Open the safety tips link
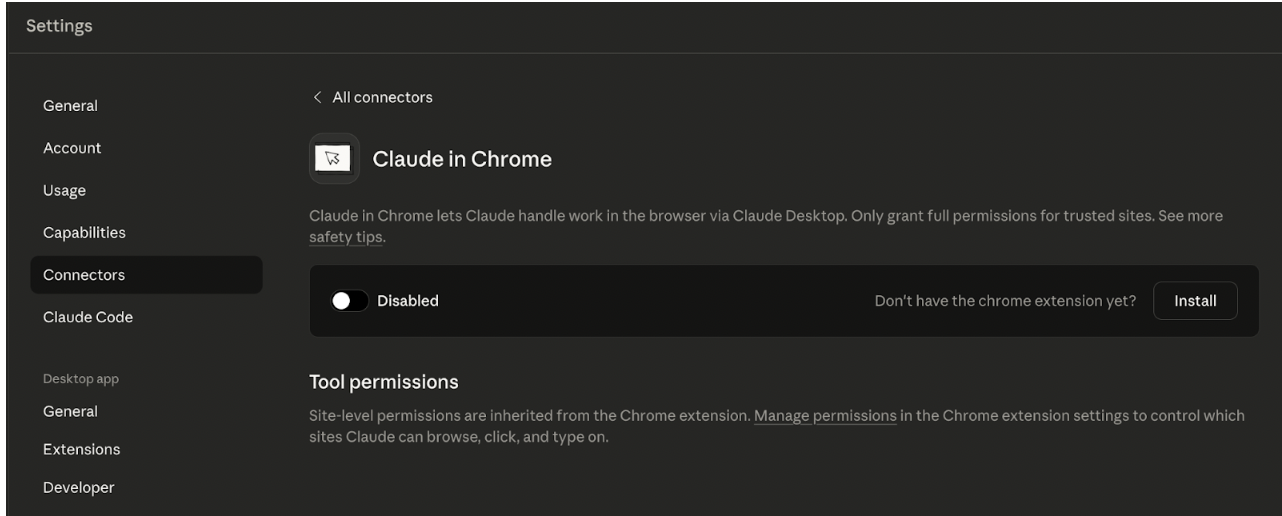Screen dimensions: 1282x516 click(346, 238)
